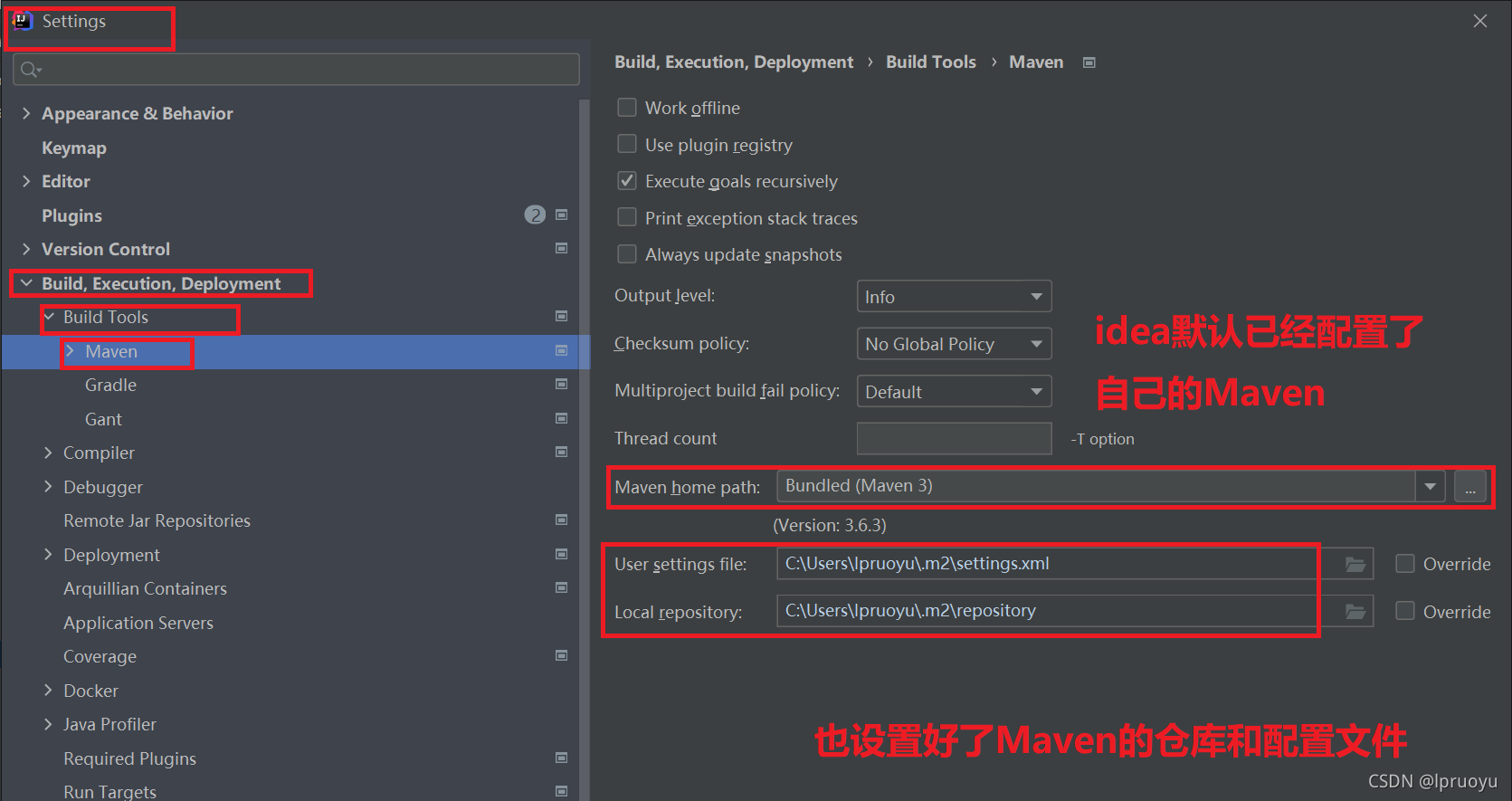The width and height of the screenshot is (1512, 801).
Task: Click the IntelliJ IDEA logo in the title bar
Action: tap(23, 21)
